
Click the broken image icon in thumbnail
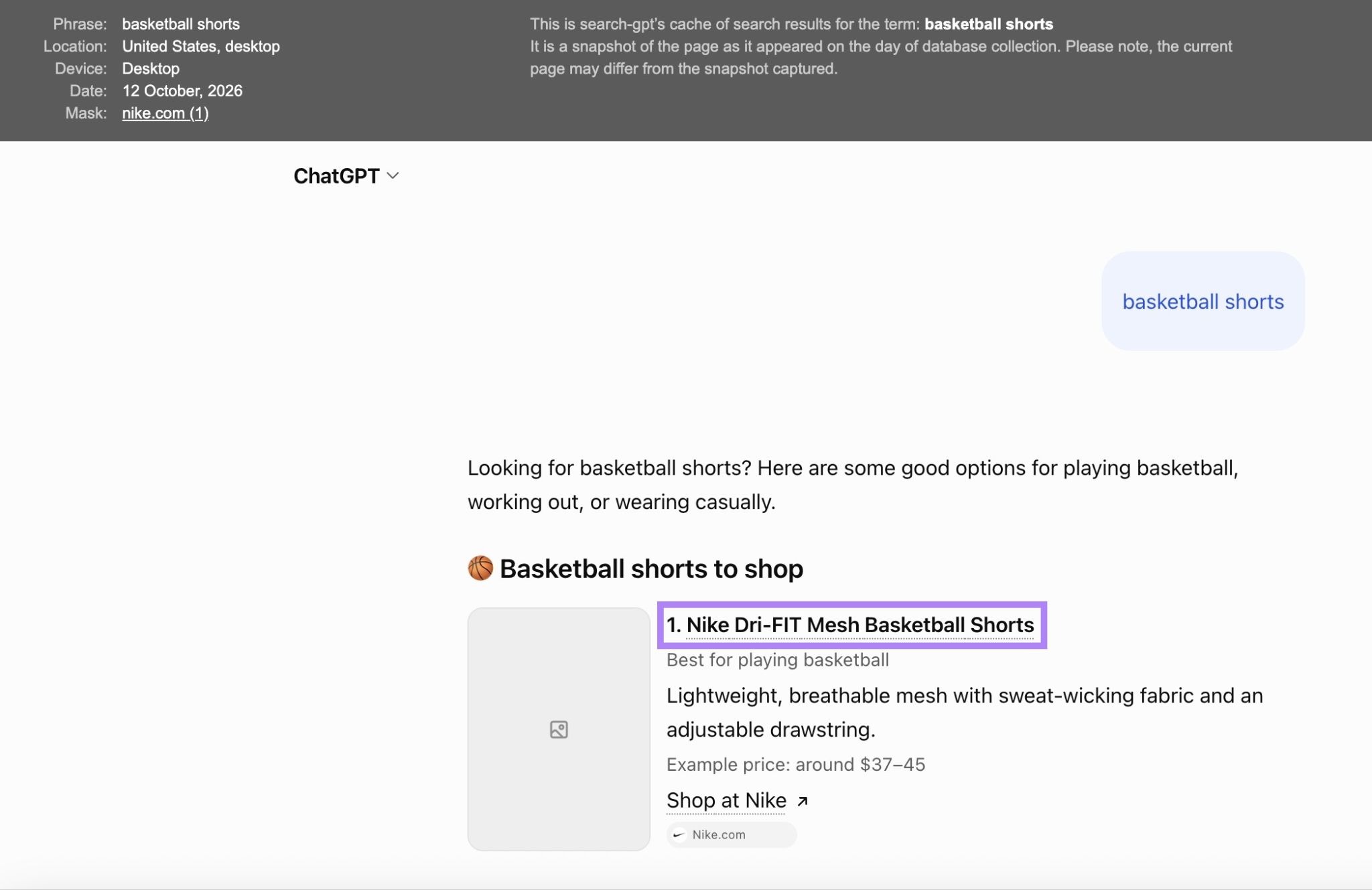point(559,729)
